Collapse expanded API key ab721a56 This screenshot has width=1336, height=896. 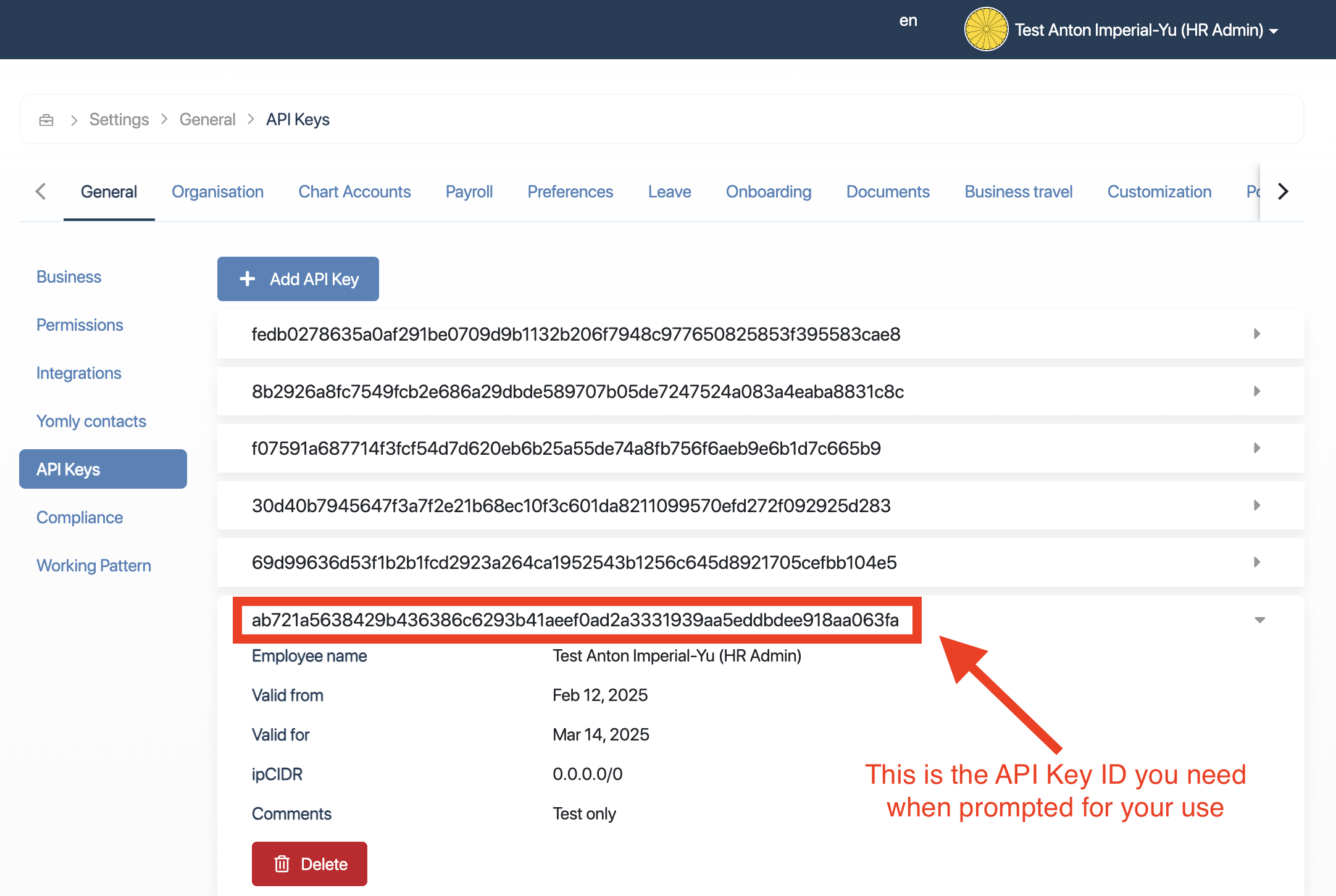point(1259,620)
